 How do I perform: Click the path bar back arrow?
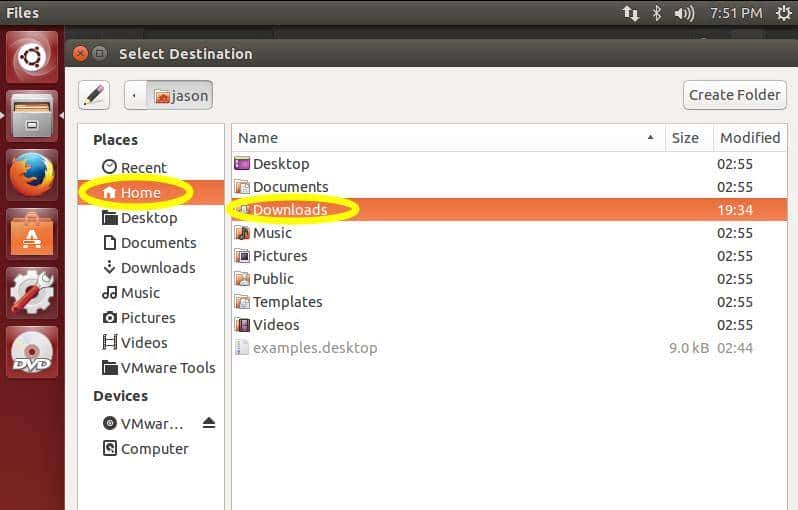pyautogui.click(x=135, y=95)
